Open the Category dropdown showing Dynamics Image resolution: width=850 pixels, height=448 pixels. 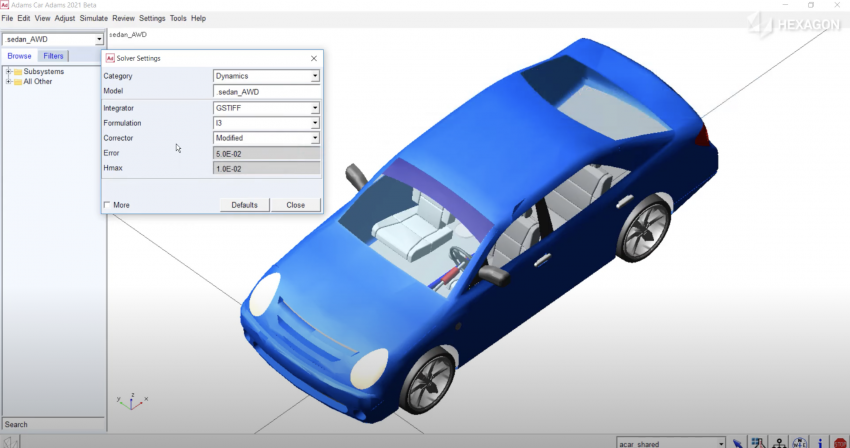(x=315, y=76)
